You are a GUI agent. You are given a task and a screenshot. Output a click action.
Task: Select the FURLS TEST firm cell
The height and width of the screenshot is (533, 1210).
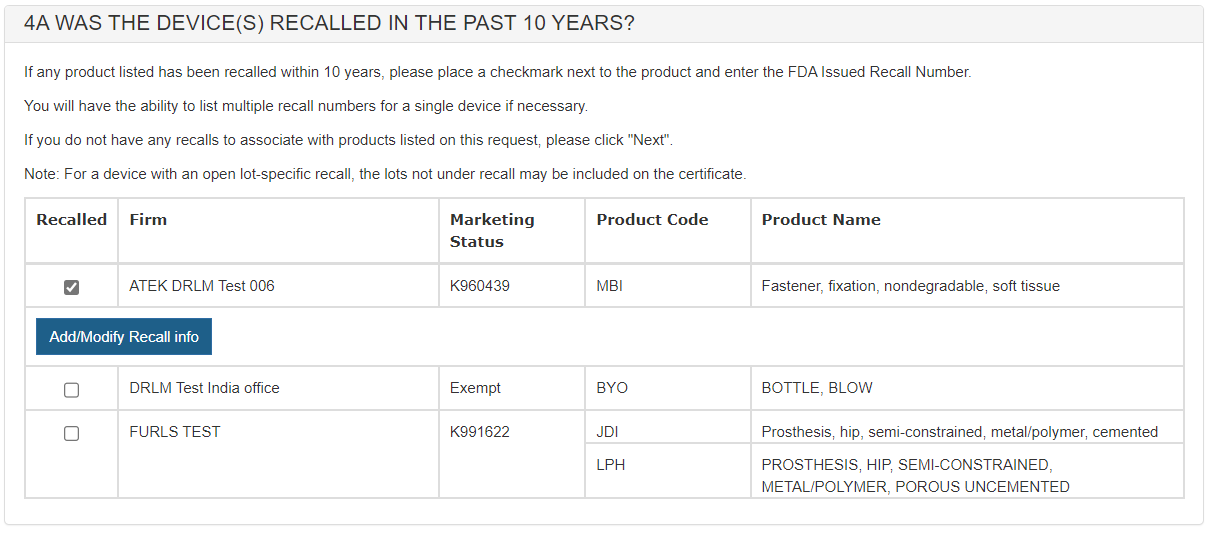pos(175,432)
